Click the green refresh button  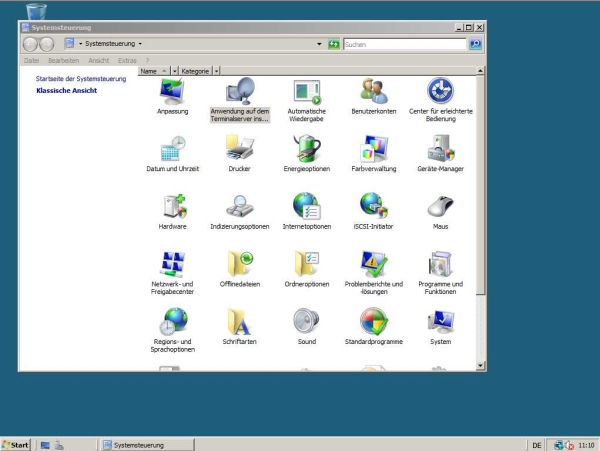coord(334,44)
